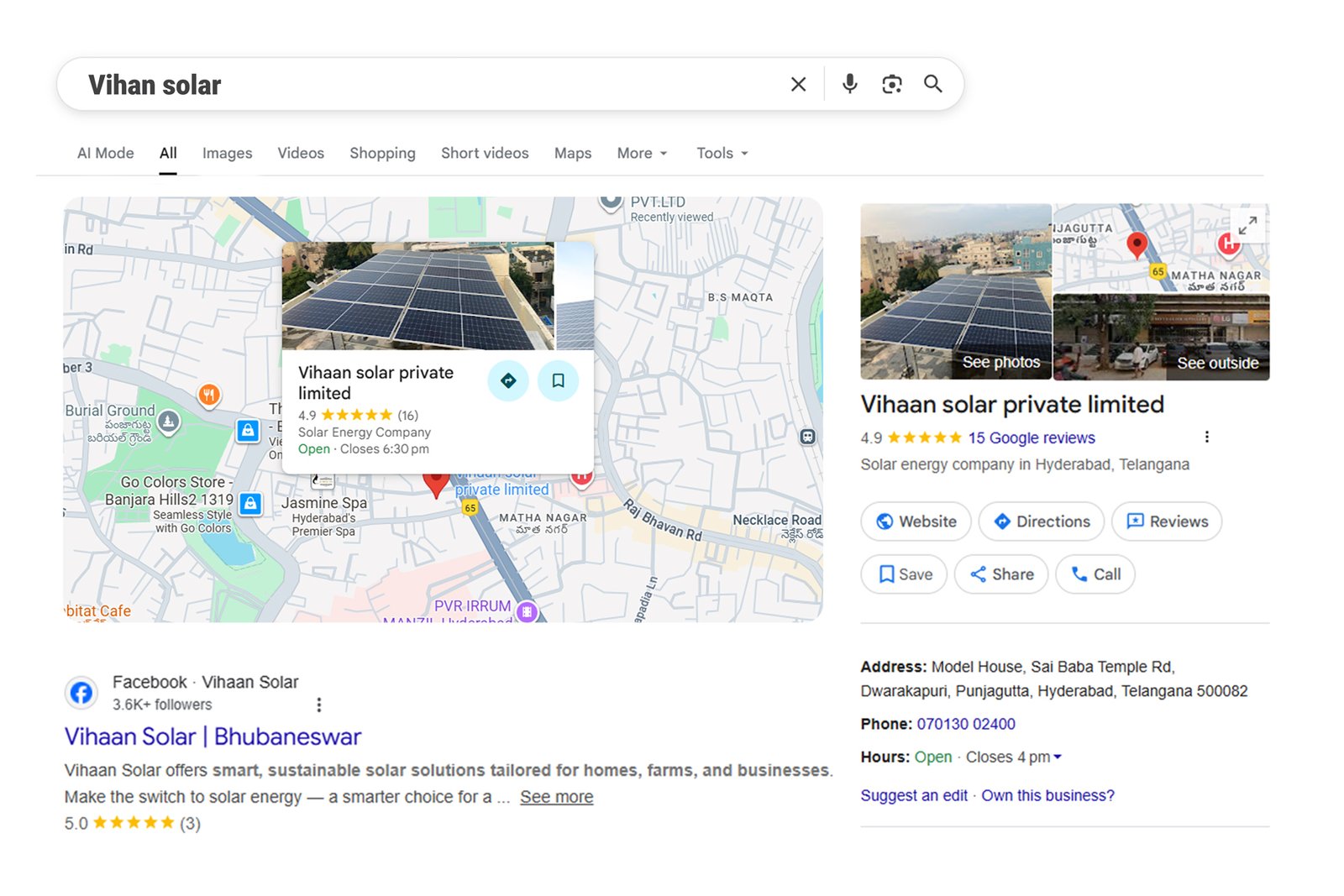Clear the search query with the X icon
Image resolution: width=1344 pixels, height=896 pixels.
point(797,84)
